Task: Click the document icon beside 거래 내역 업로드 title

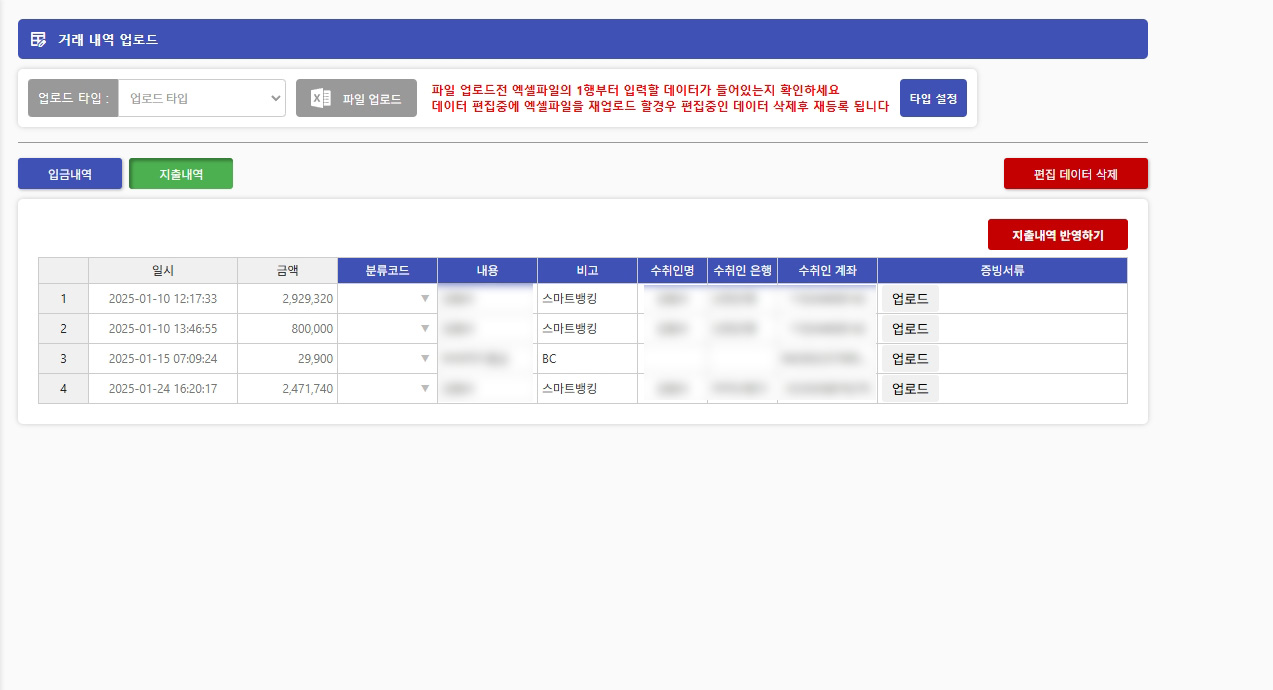Action: tap(38, 38)
